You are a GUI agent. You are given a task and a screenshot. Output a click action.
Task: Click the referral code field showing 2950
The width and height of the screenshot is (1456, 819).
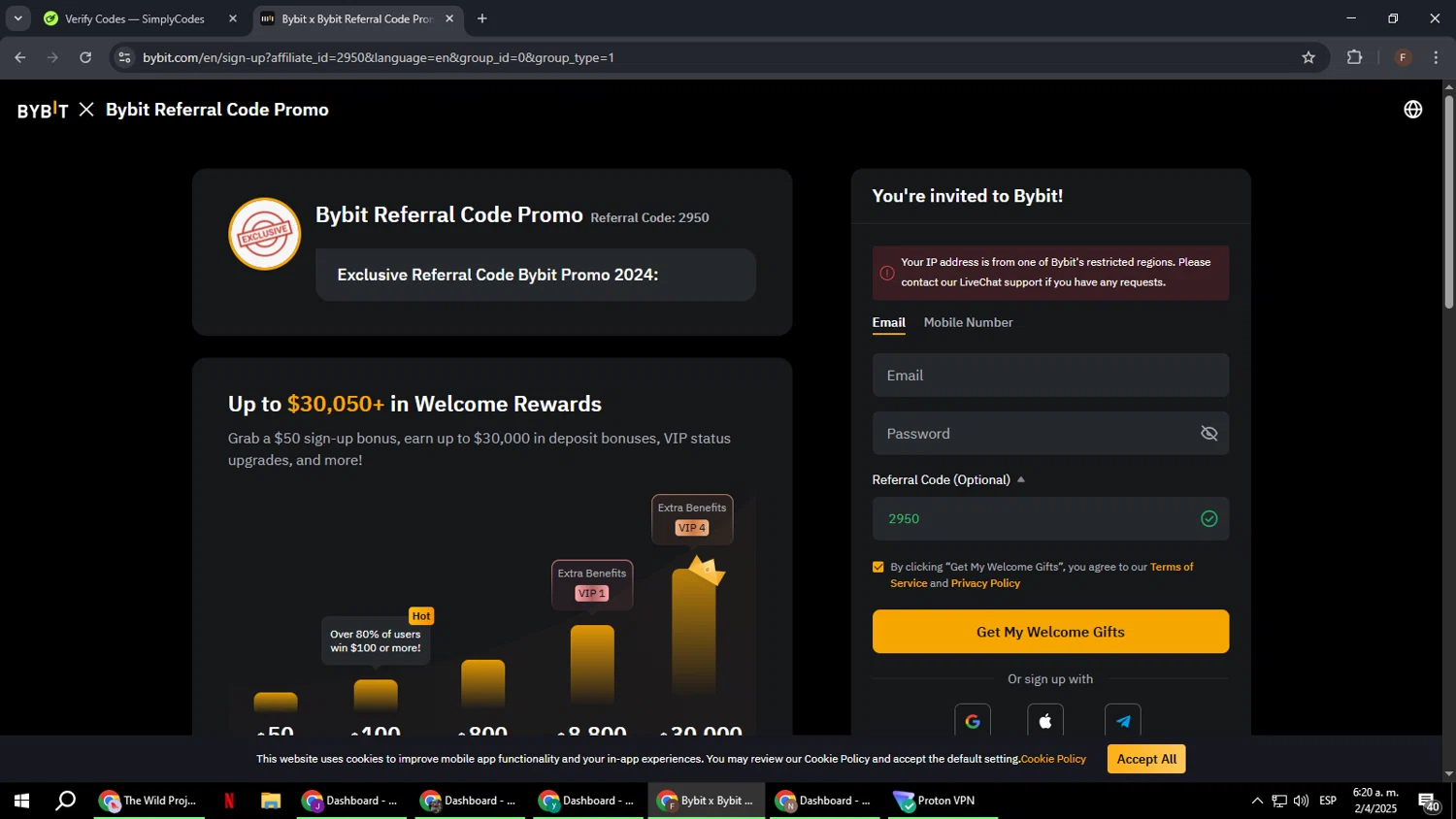pos(1050,519)
